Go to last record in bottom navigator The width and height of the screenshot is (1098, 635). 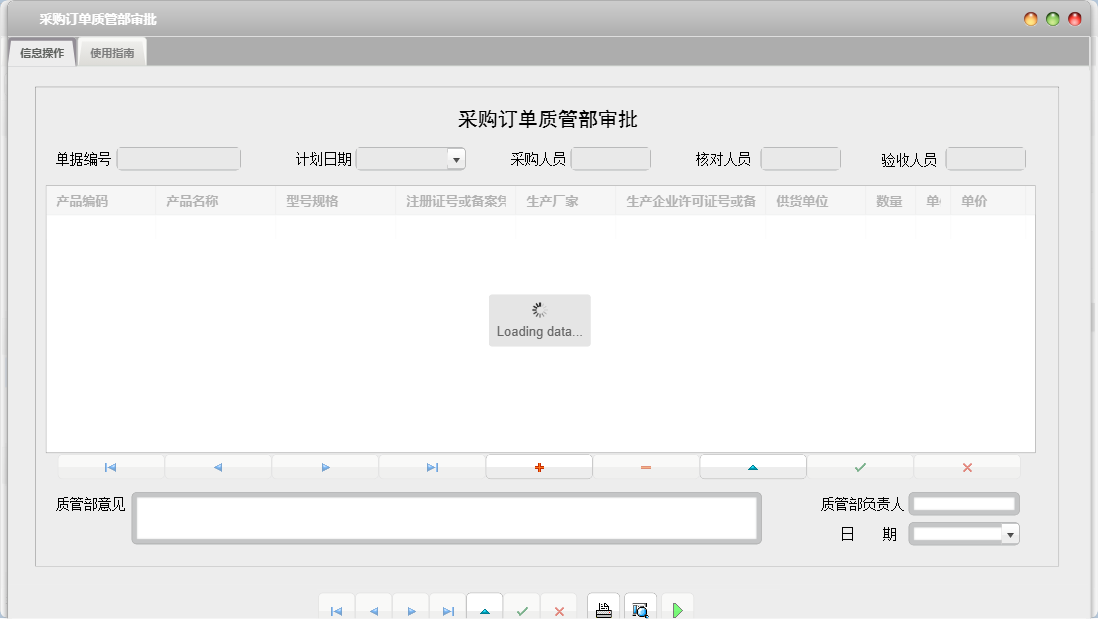click(448, 608)
